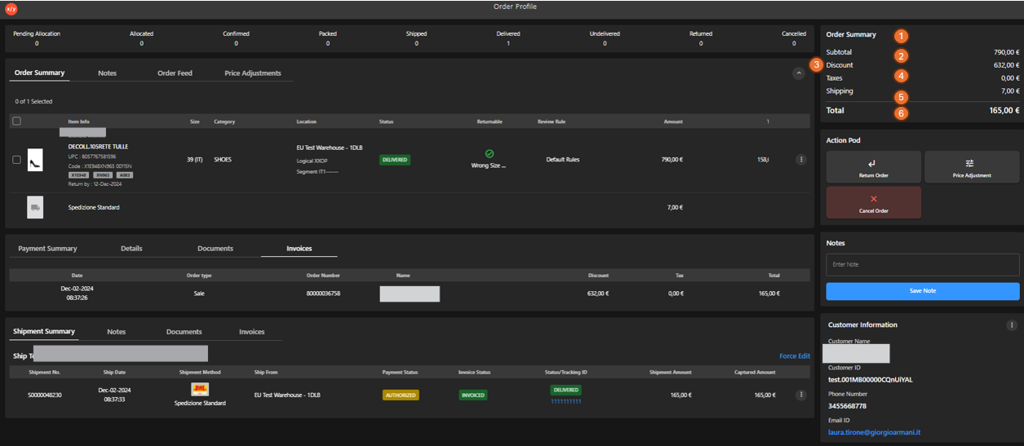The height and width of the screenshot is (446, 1024).
Task: Click the Force Edit link
Action: [x=794, y=357]
